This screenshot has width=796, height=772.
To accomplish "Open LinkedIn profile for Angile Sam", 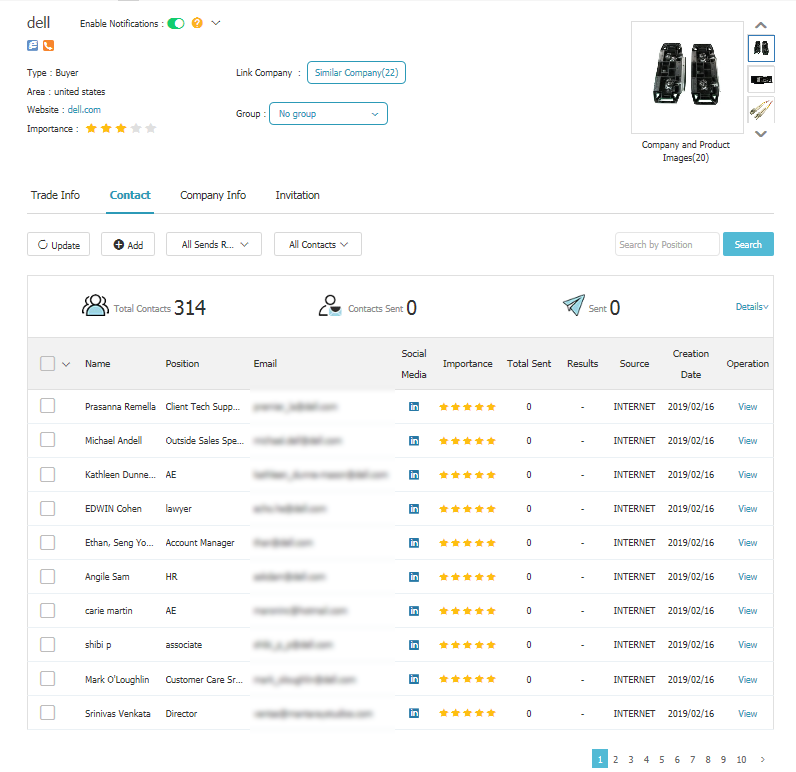I will 414,577.
